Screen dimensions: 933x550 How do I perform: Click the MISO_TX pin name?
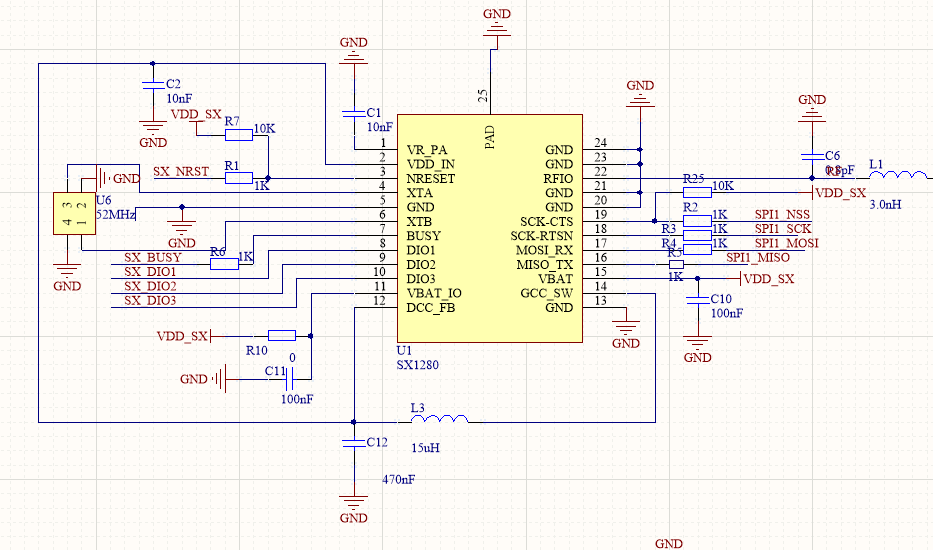pos(545,264)
